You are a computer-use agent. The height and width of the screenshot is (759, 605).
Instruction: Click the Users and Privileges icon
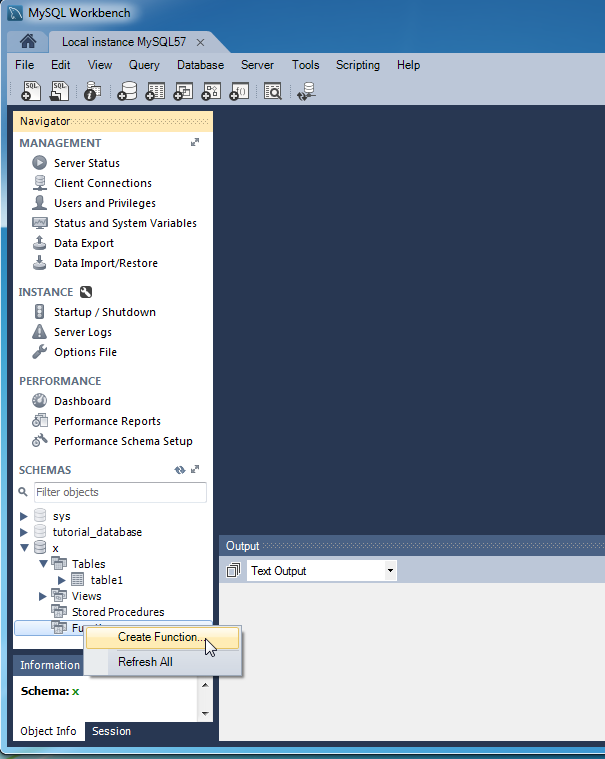click(x=40, y=203)
